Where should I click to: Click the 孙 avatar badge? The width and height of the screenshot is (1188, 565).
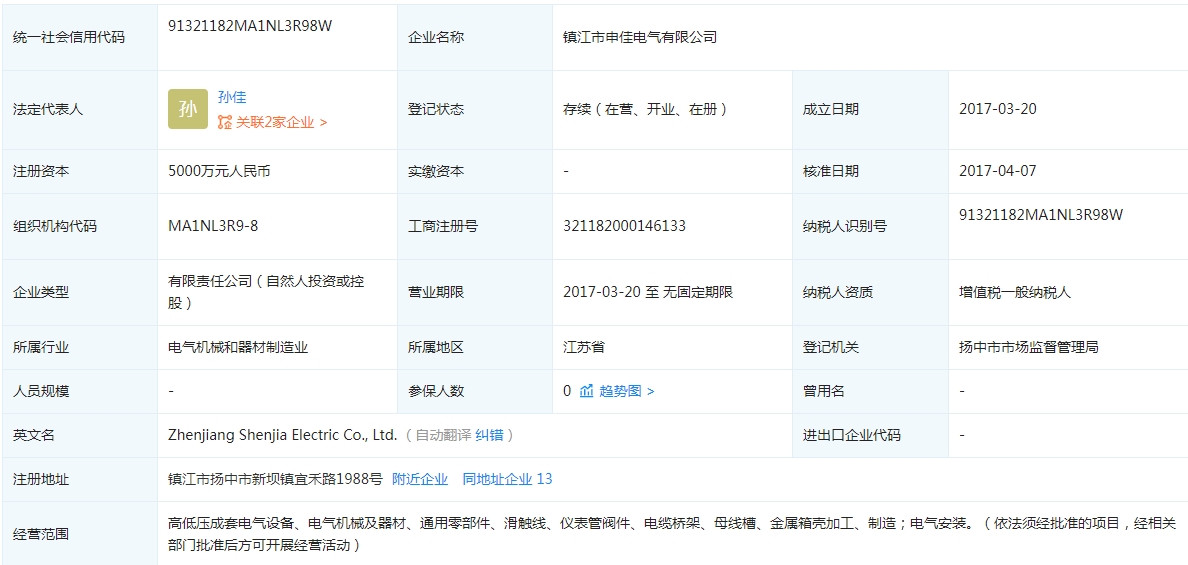coord(188,110)
